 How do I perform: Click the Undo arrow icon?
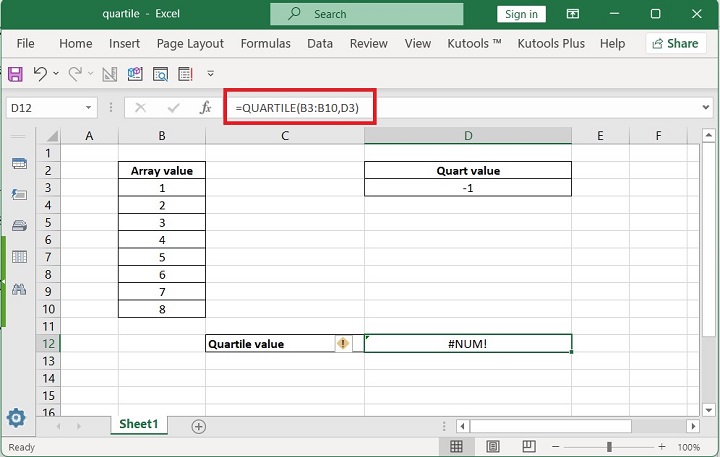pos(40,74)
